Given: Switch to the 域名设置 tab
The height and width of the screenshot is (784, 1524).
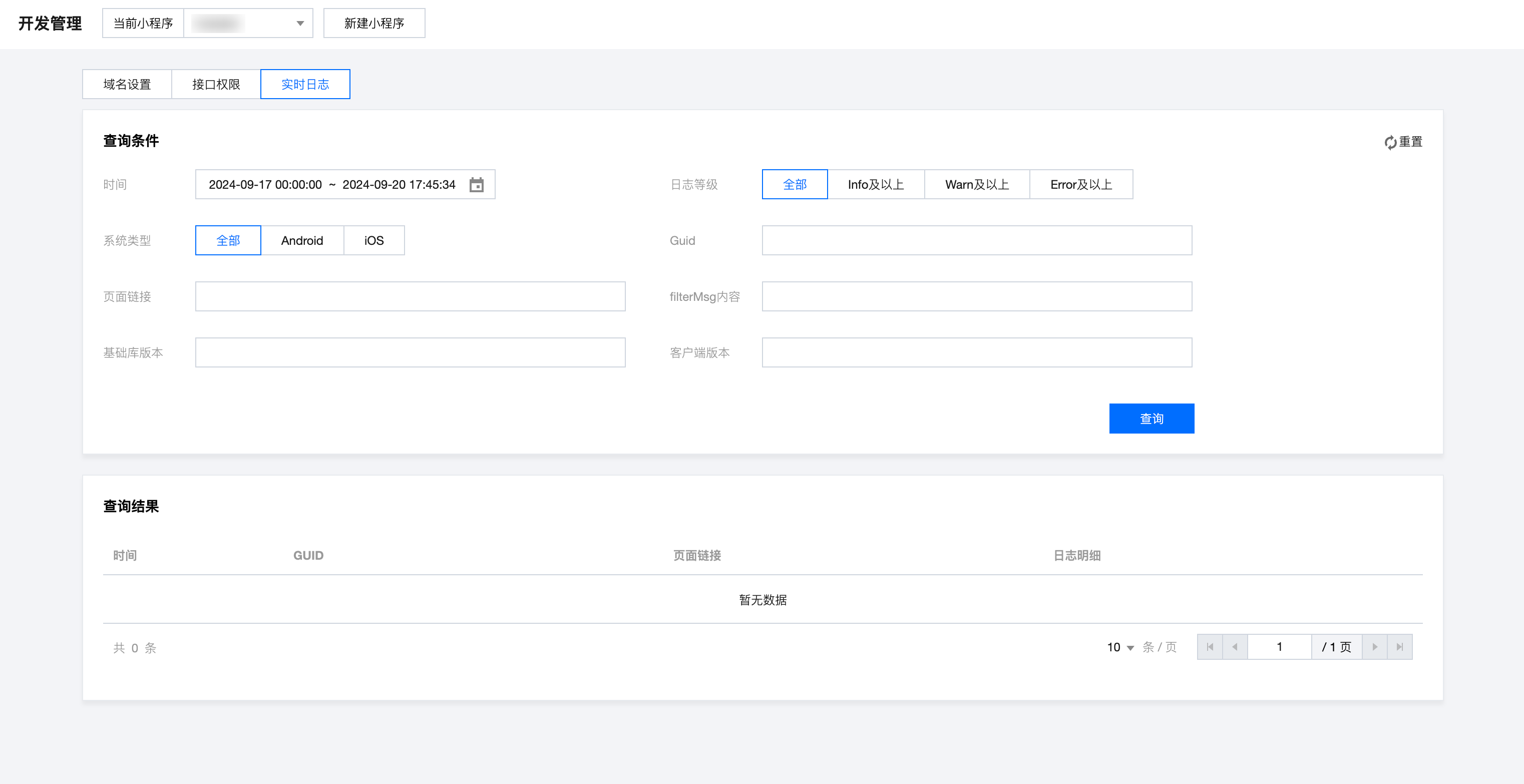Looking at the screenshot, I should click(127, 85).
